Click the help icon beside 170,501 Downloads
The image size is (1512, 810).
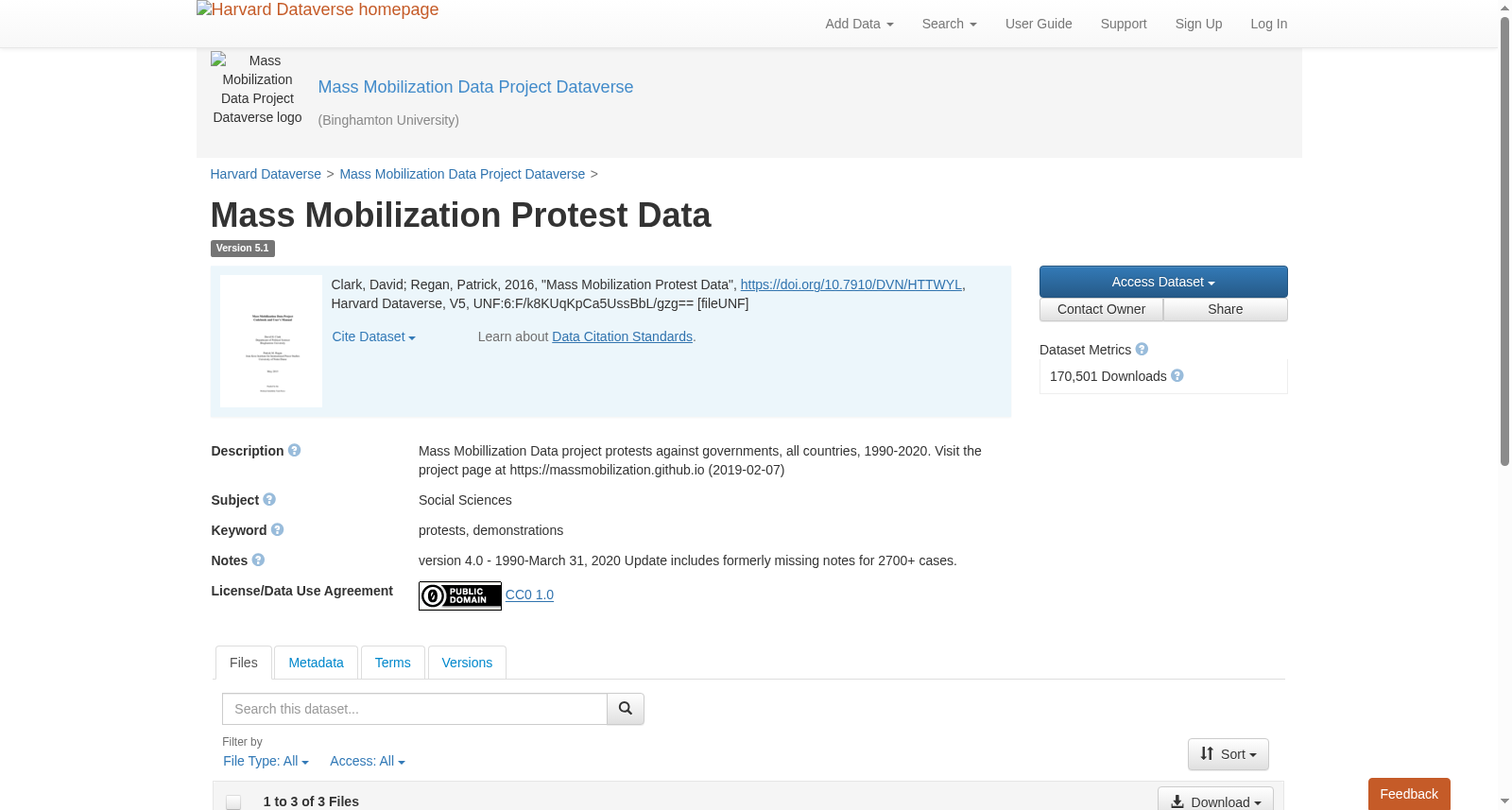pyautogui.click(x=1177, y=376)
